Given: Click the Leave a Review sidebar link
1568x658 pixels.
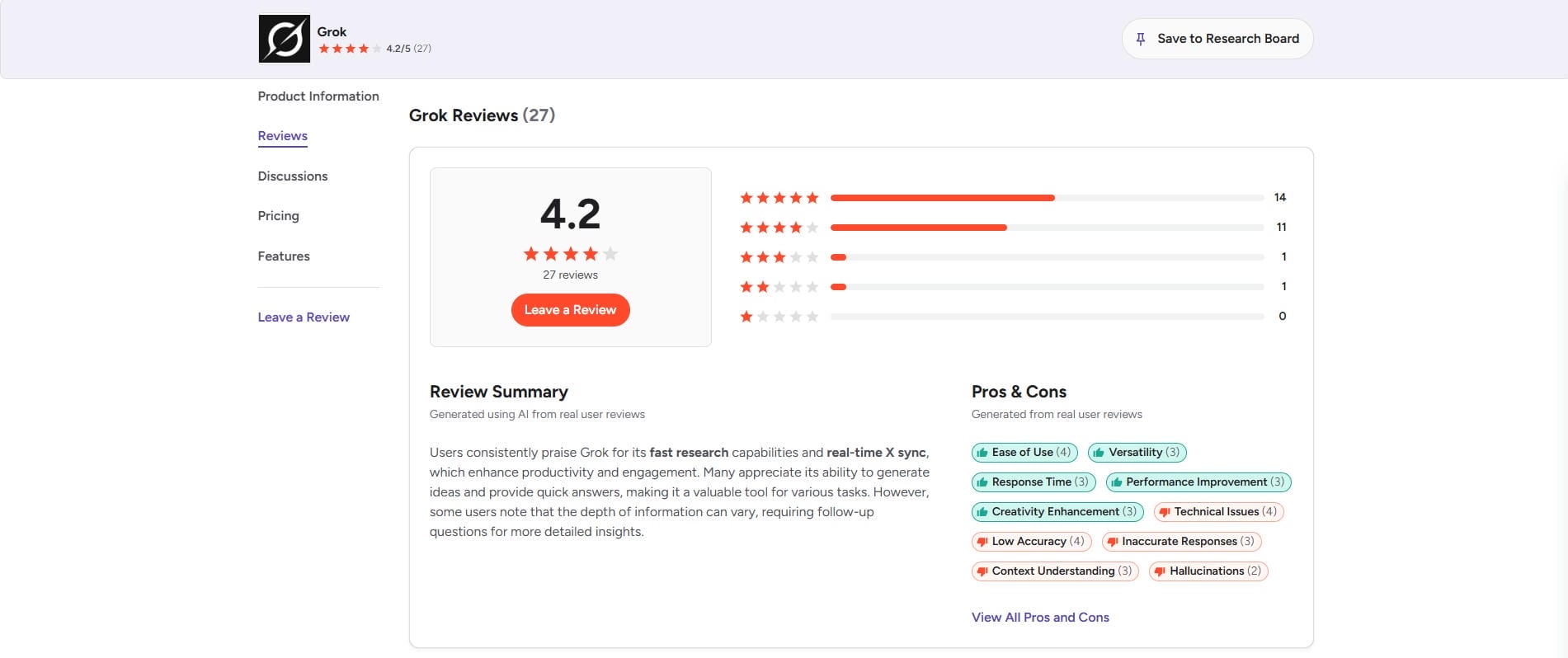Looking at the screenshot, I should (304, 317).
